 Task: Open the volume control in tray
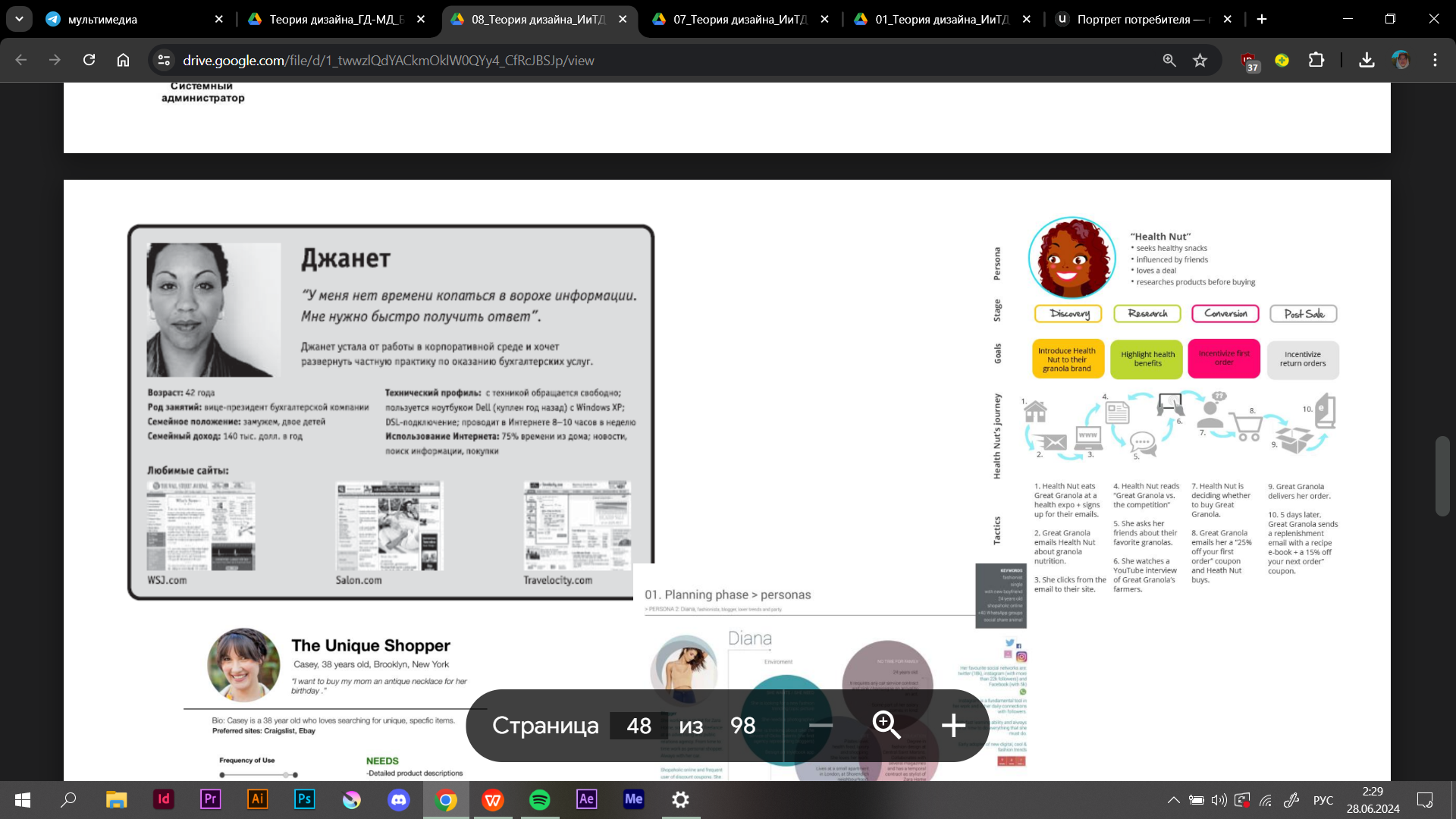(x=1219, y=800)
